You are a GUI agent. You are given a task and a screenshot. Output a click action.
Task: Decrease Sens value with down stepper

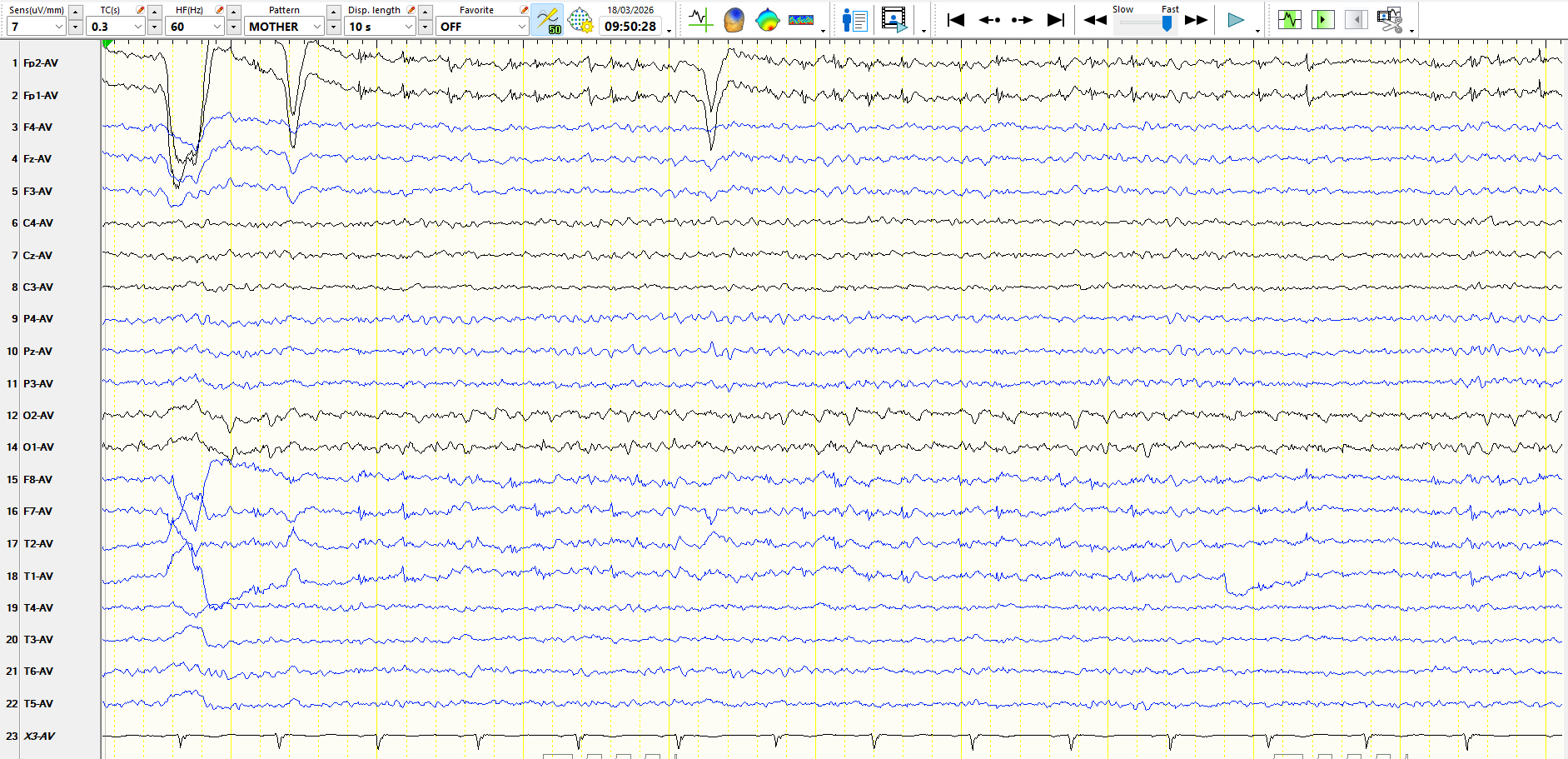tap(75, 27)
